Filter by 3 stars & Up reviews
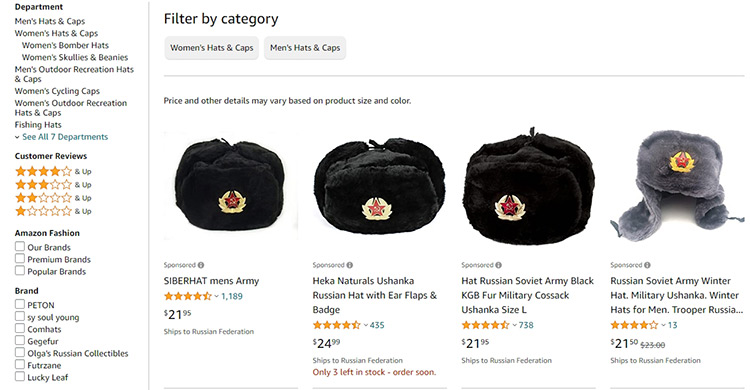Screen dimensions: 750x390 point(53,185)
